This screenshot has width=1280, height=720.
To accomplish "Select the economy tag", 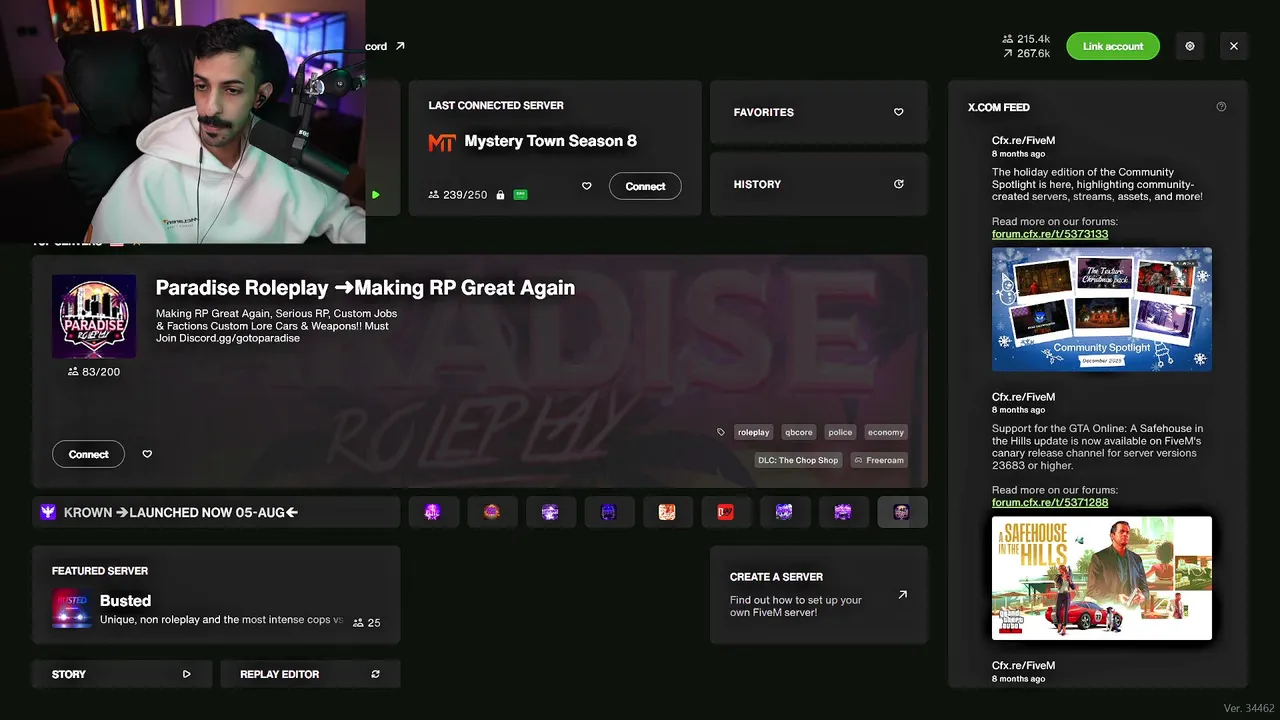I will tap(886, 432).
